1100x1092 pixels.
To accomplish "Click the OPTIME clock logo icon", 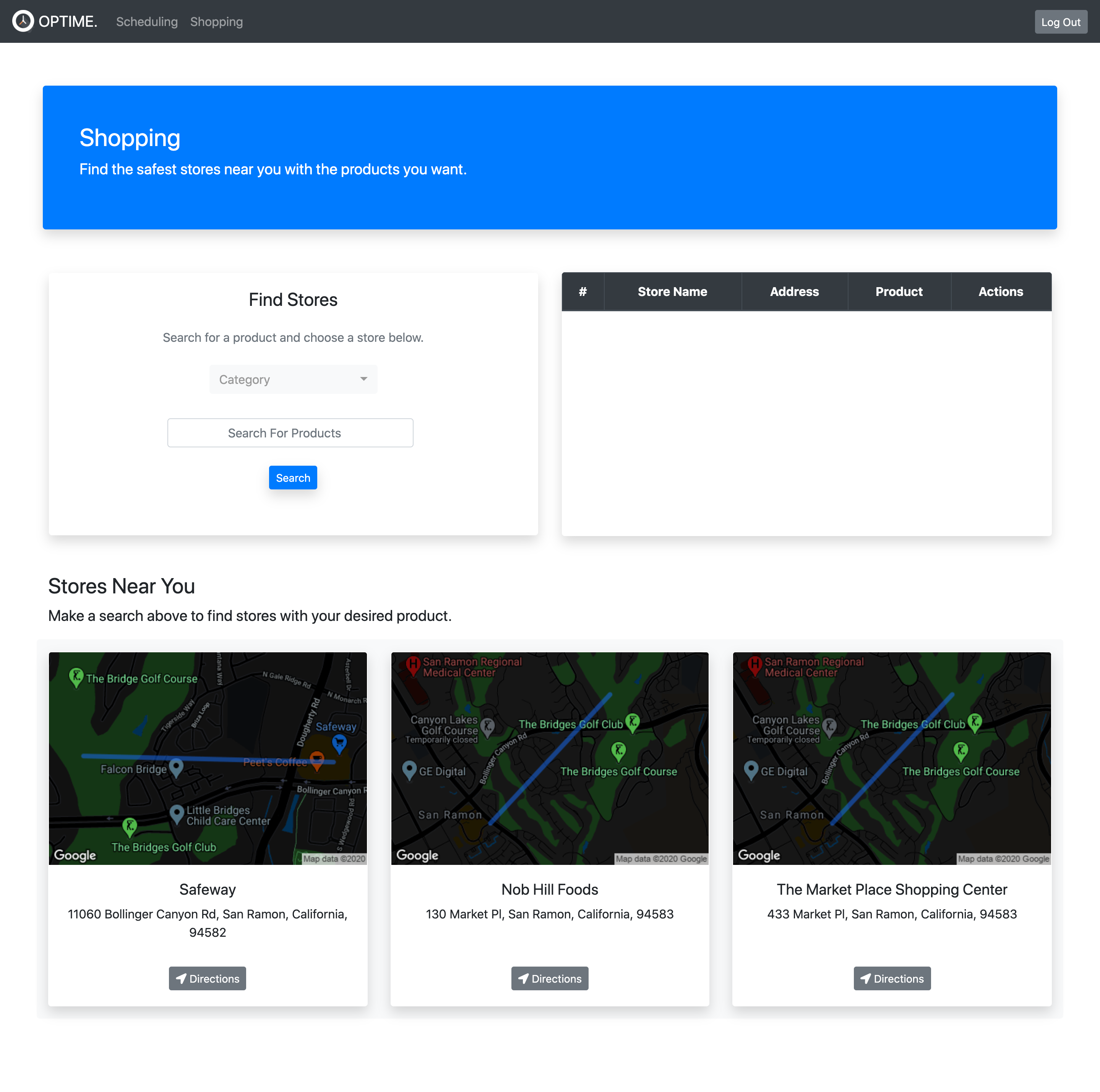I will 23,21.
